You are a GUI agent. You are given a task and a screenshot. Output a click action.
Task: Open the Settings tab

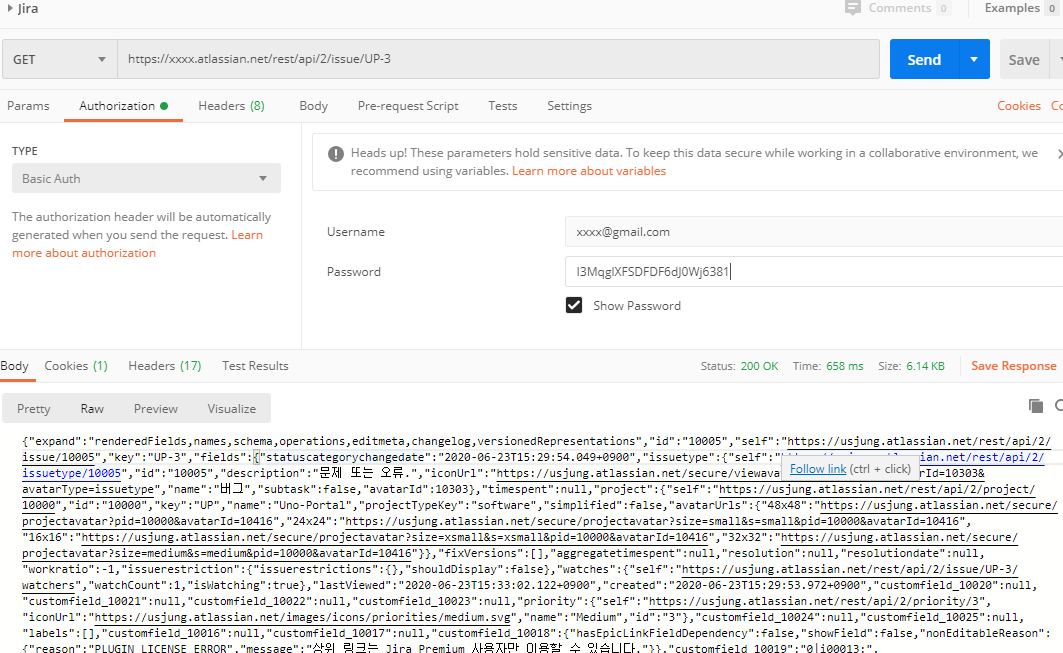[569, 106]
